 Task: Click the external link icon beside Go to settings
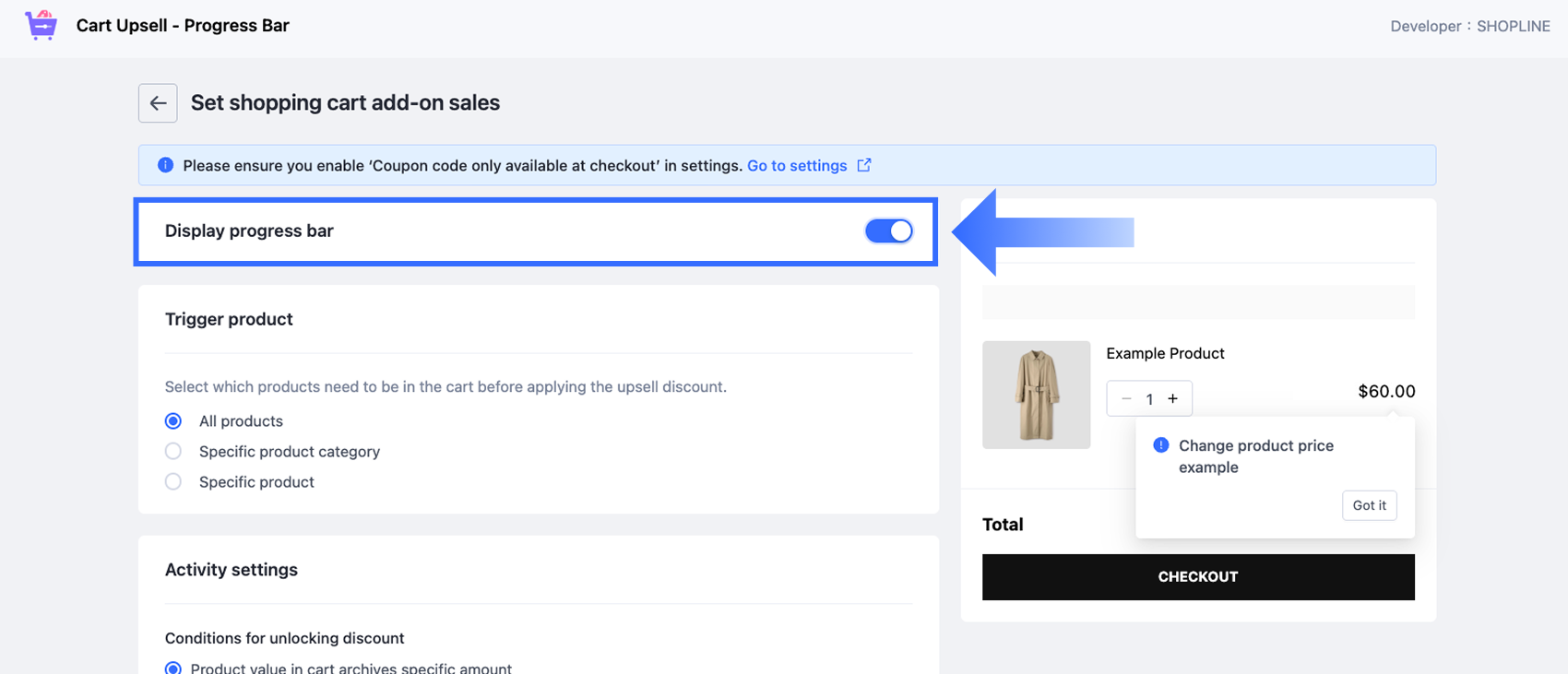click(x=864, y=165)
